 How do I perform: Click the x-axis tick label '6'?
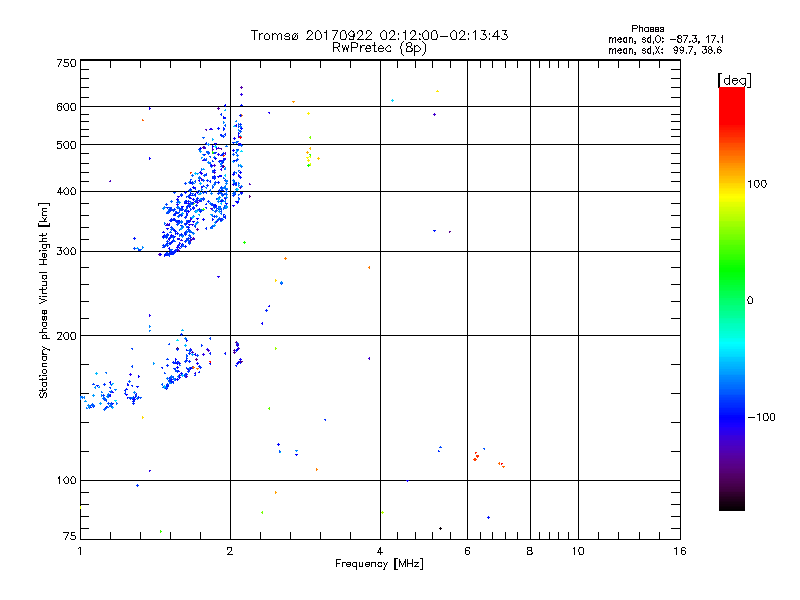pos(467,551)
